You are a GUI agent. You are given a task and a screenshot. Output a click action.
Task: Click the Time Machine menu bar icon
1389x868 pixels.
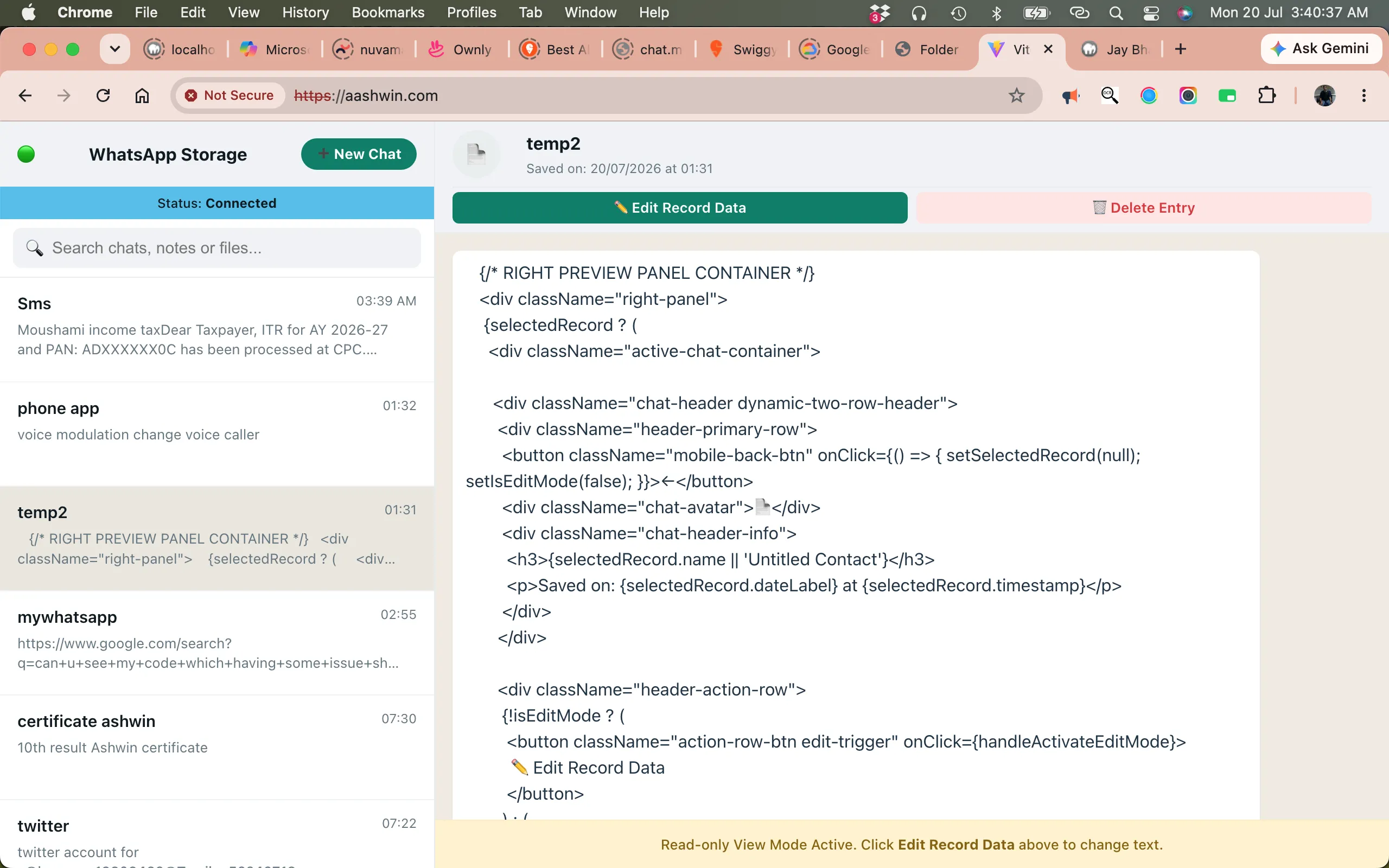[958, 12]
